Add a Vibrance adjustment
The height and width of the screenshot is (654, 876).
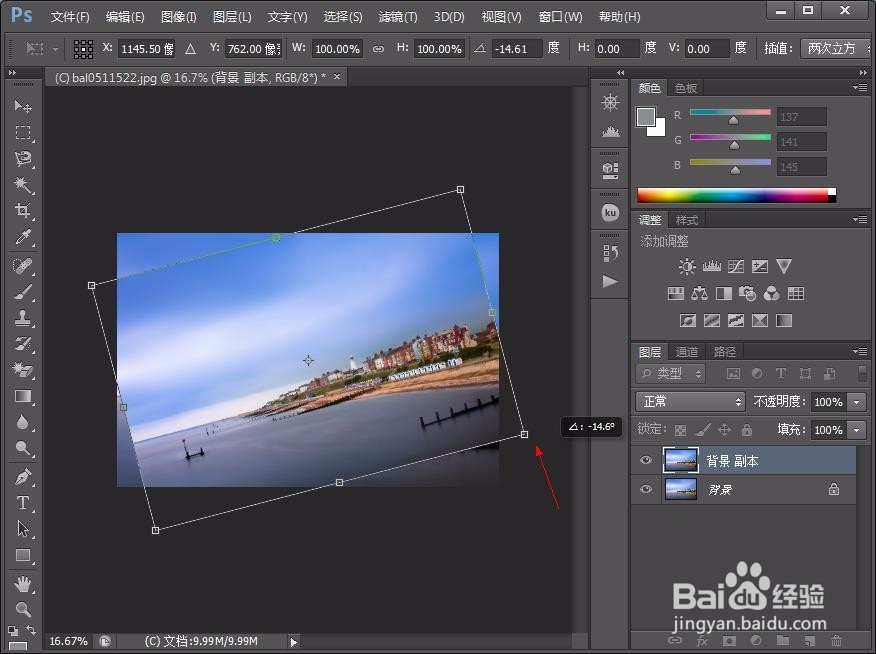784,266
